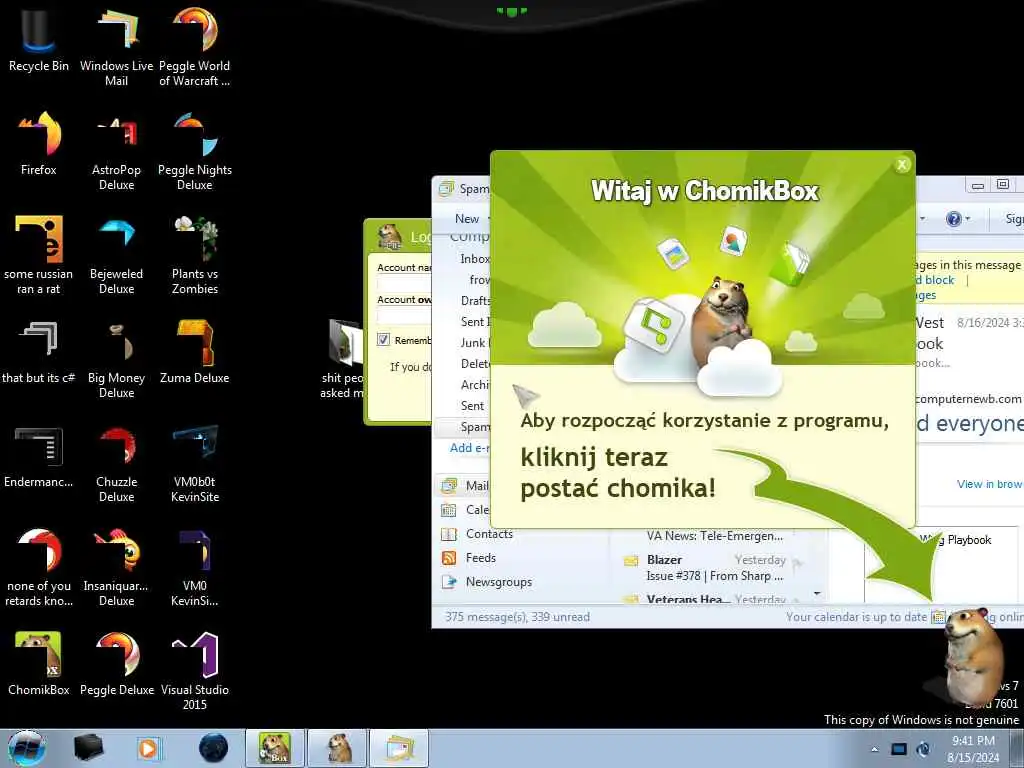This screenshot has height=768, width=1024.
Task: Open Peggle Deluxe desktop icon
Action: click(x=116, y=662)
